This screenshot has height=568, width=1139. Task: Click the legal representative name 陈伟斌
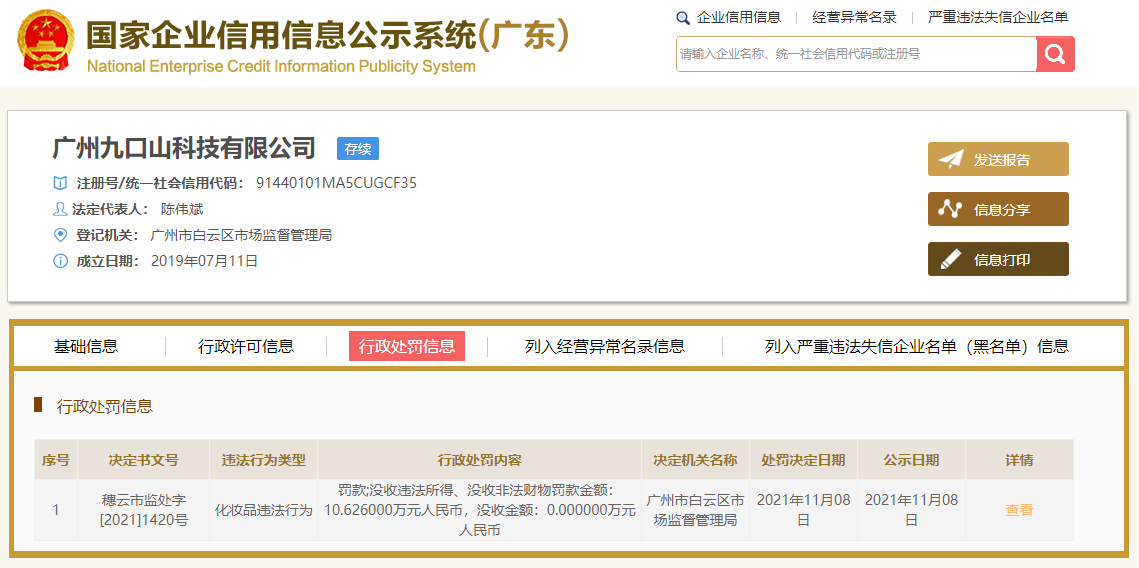click(x=182, y=209)
